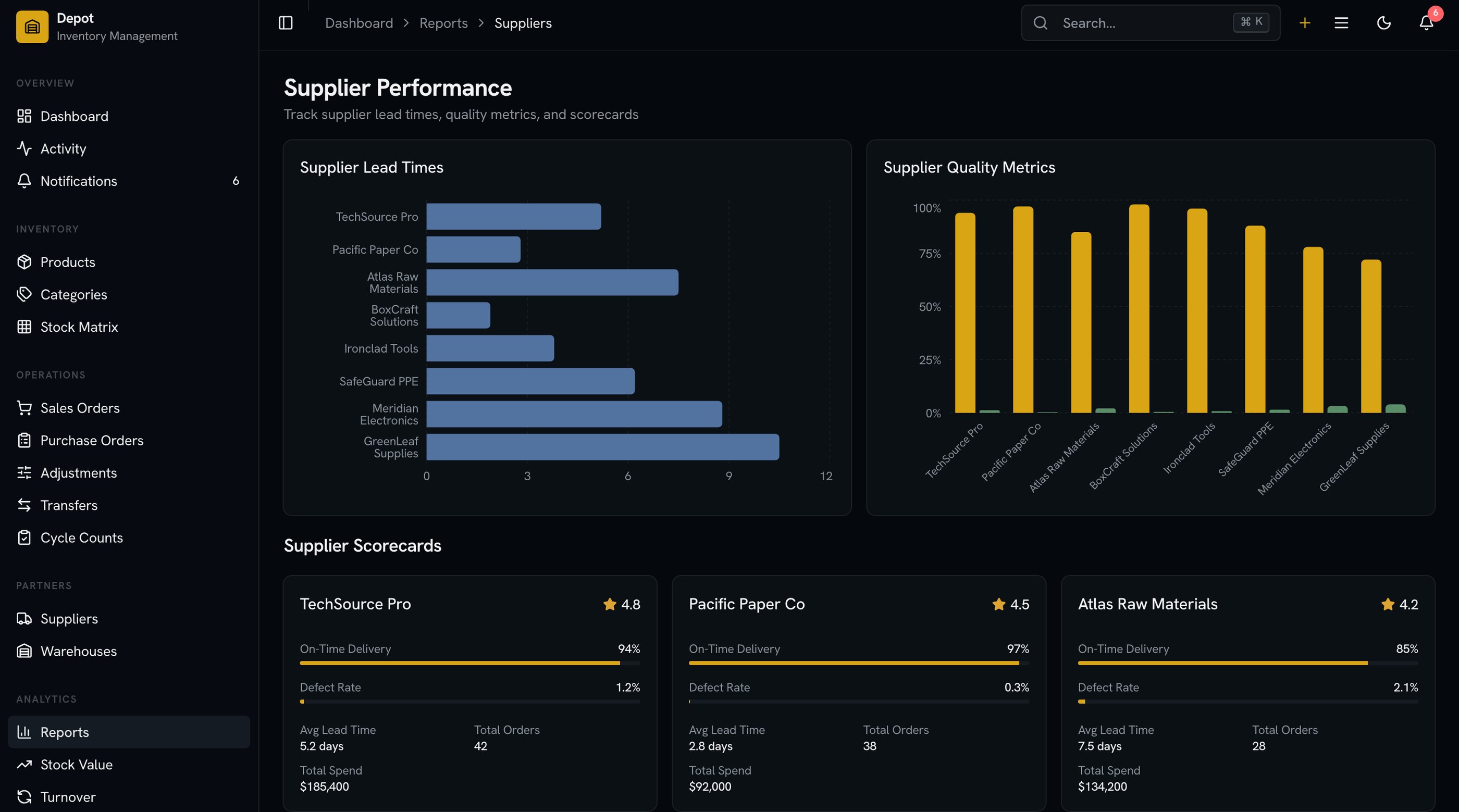Click Pacific Paper Co On-Time Delivery bar
Image resolution: width=1459 pixels, height=812 pixels.
859,663
